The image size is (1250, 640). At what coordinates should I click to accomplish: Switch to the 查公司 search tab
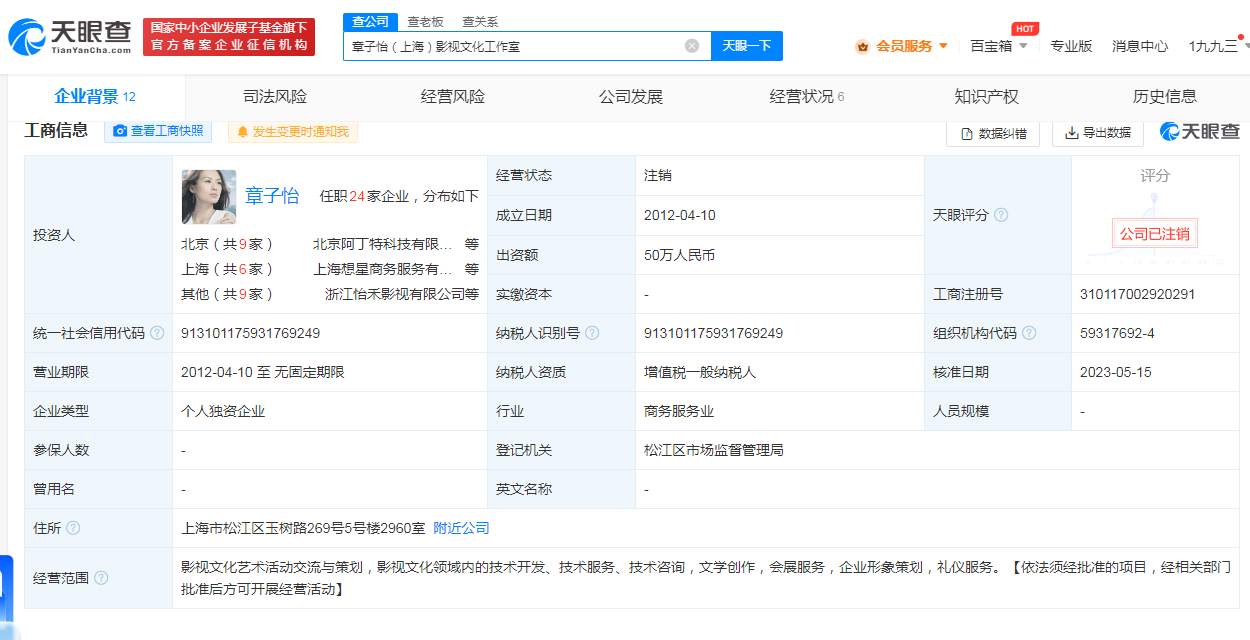click(x=371, y=22)
